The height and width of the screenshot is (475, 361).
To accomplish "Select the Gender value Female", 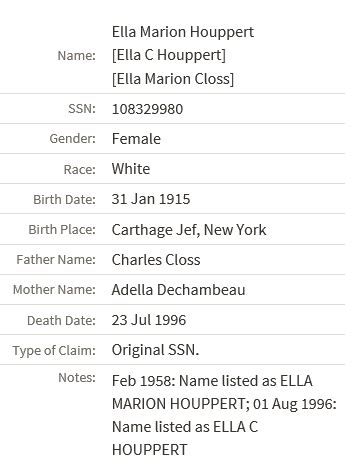I will (136, 139).
